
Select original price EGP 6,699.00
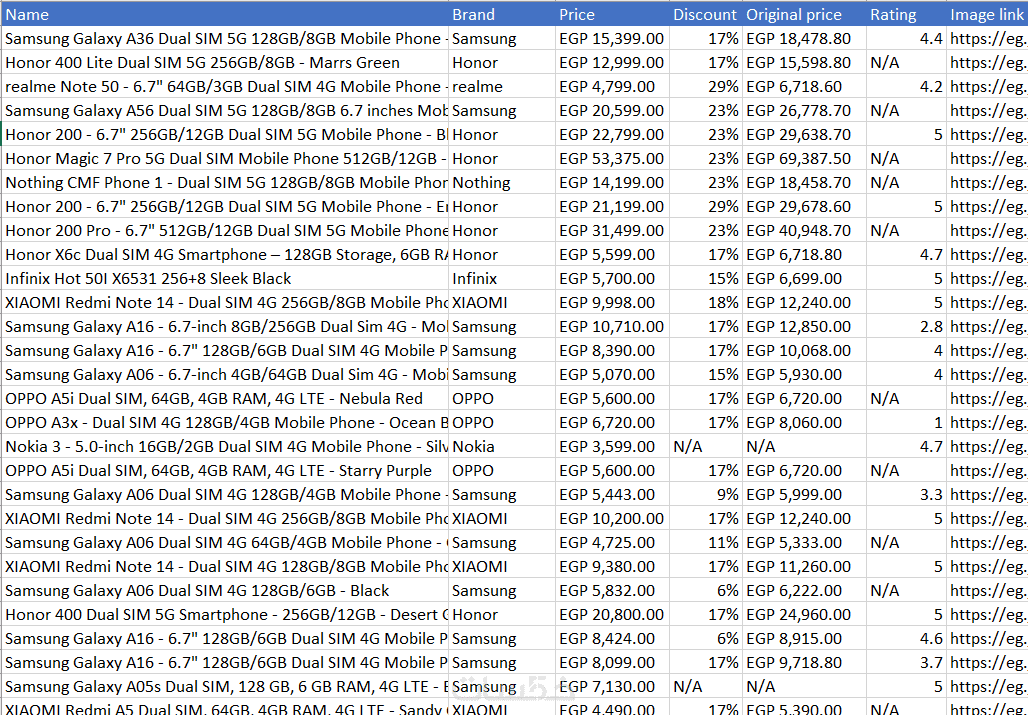(804, 279)
